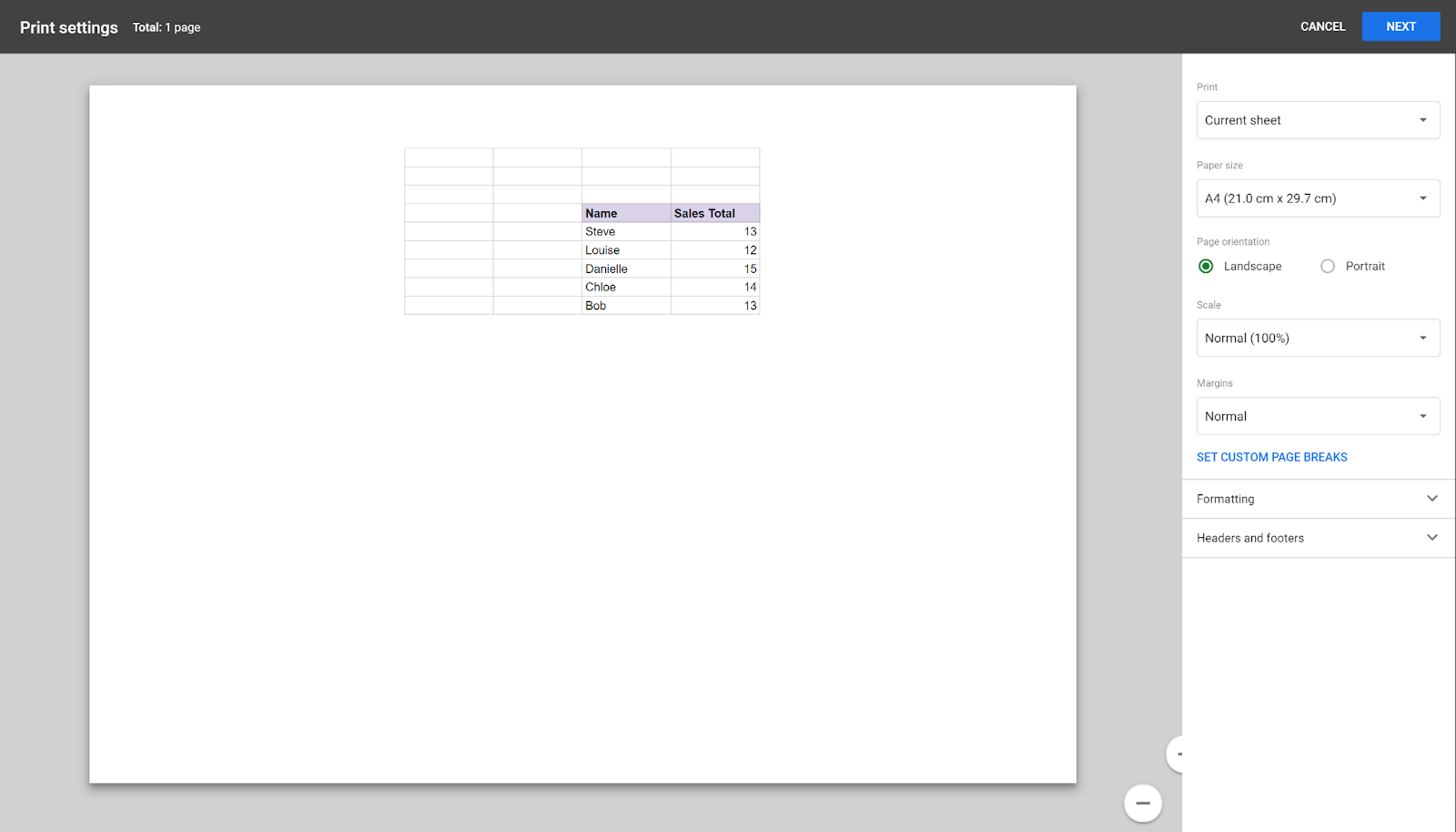Click the value 15 in Danielle's row

750,269
